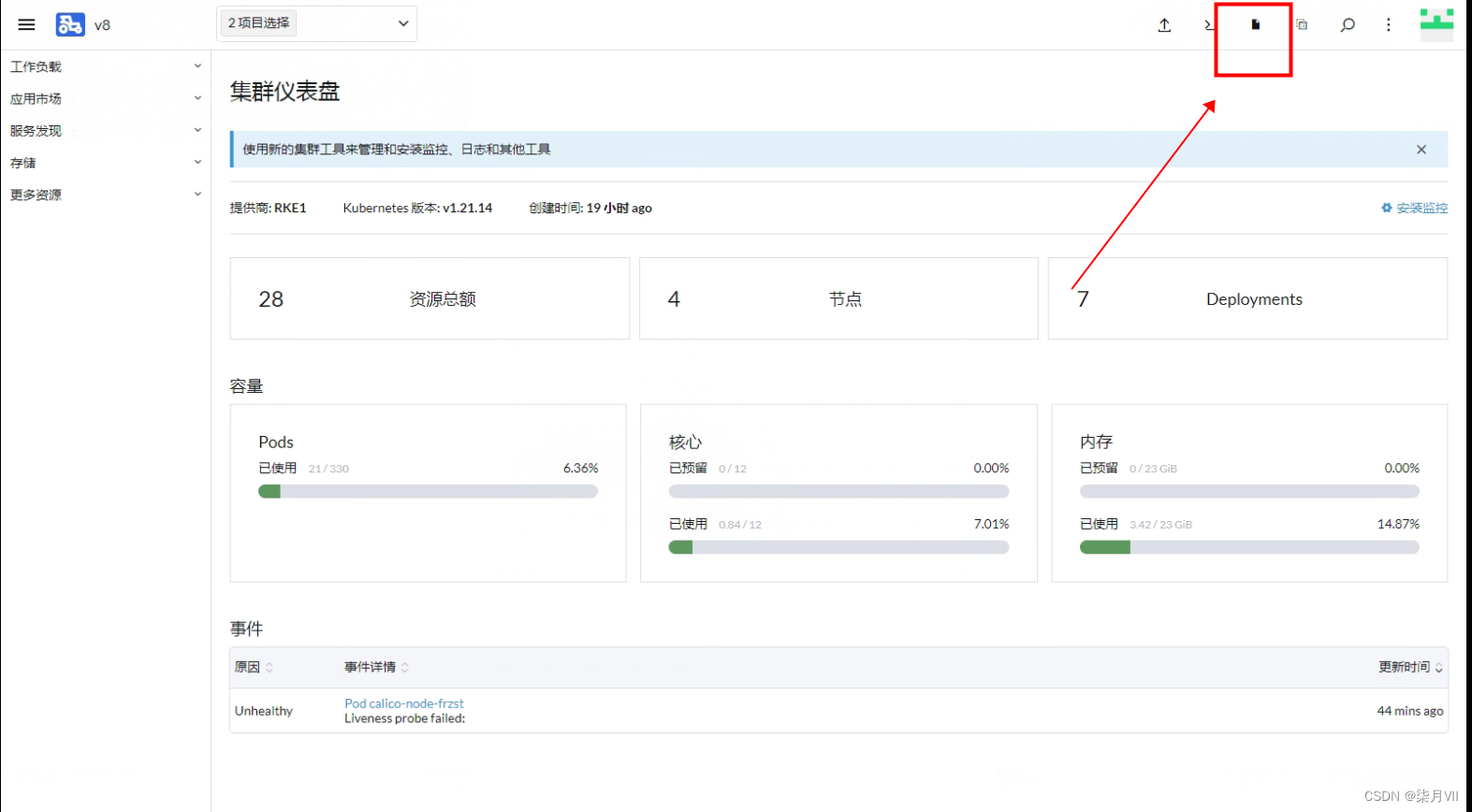Open the hamburger navigation menu
Image resolution: width=1472 pixels, height=812 pixels.
(x=26, y=25)
